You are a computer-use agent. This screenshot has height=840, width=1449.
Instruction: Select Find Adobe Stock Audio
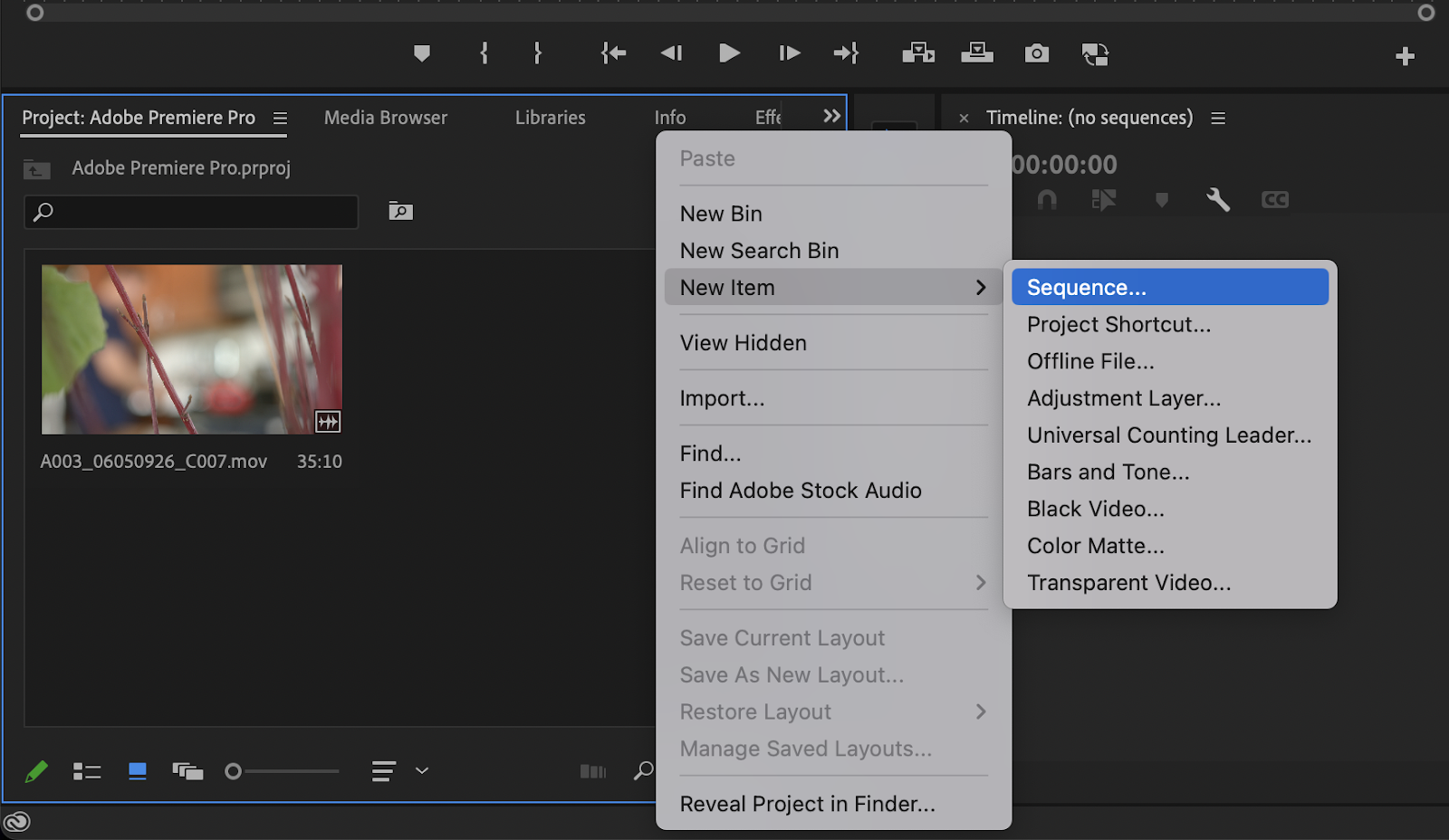click(834, 491)
